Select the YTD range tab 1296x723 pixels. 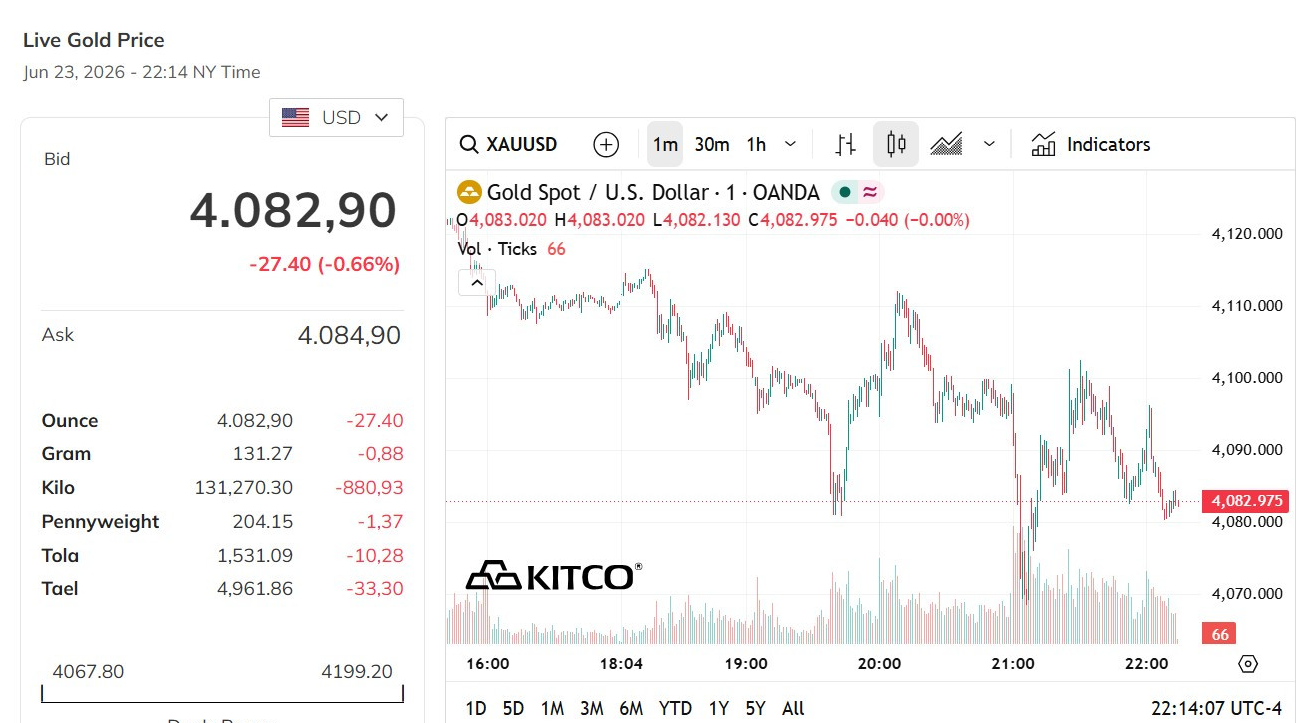click(675, 708)
